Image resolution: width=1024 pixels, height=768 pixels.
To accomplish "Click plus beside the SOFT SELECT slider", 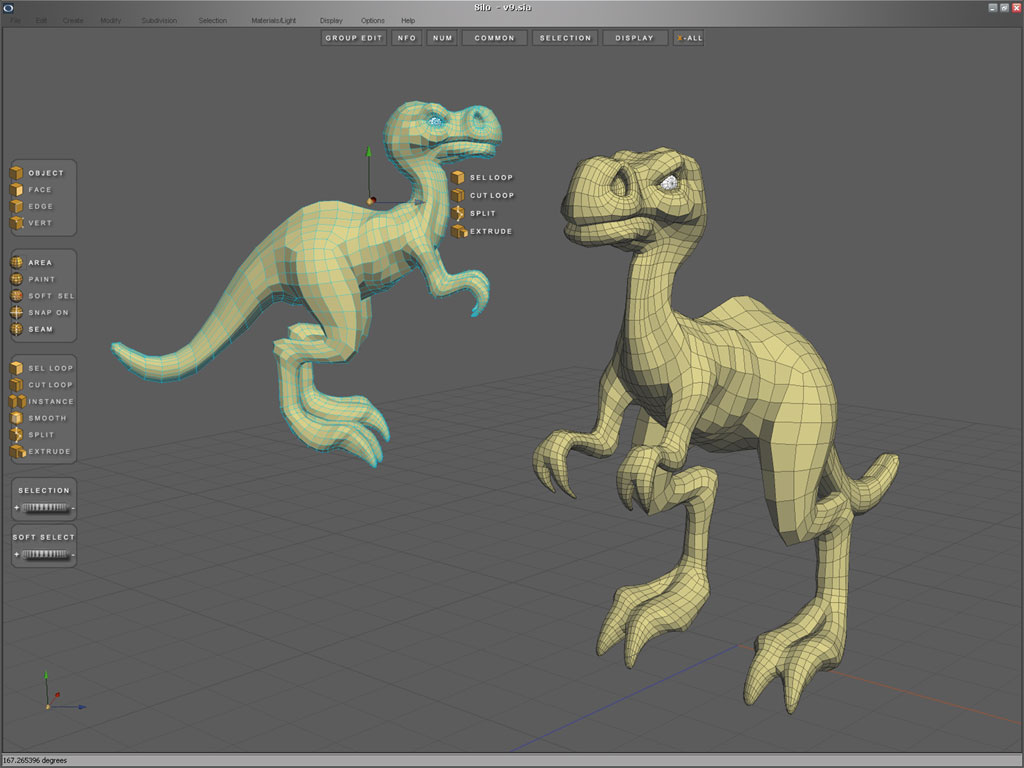I will click(16, 554).
